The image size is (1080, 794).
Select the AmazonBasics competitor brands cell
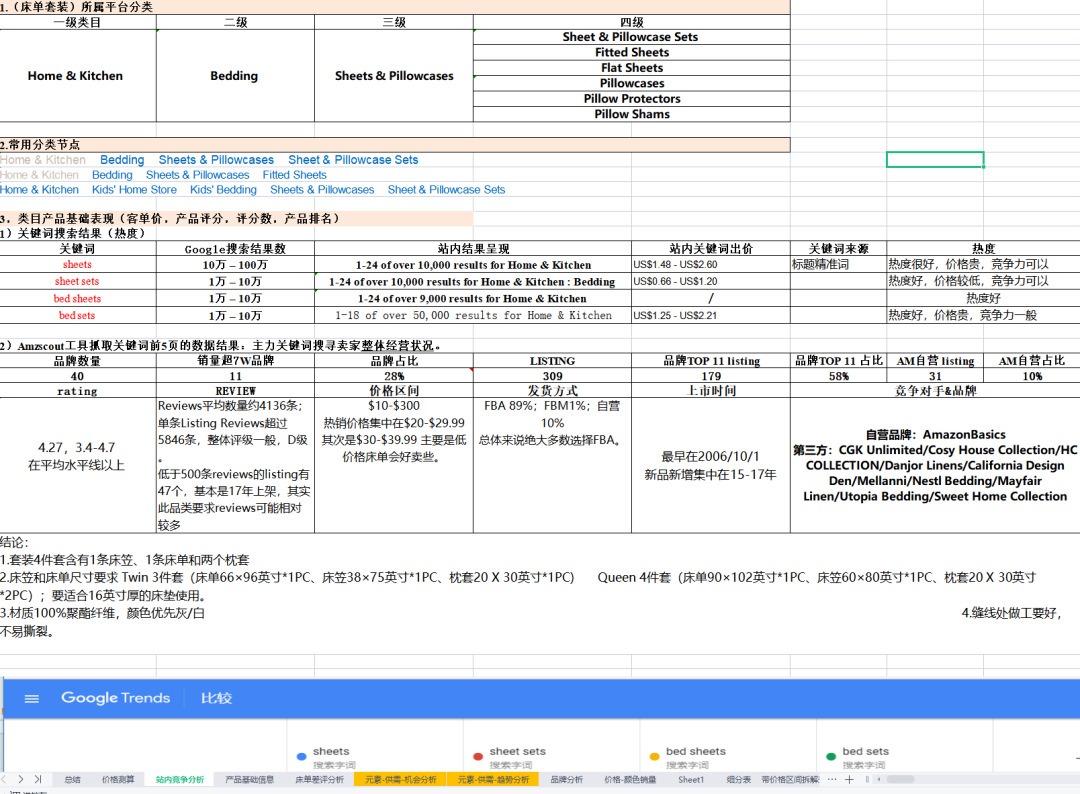935,465
